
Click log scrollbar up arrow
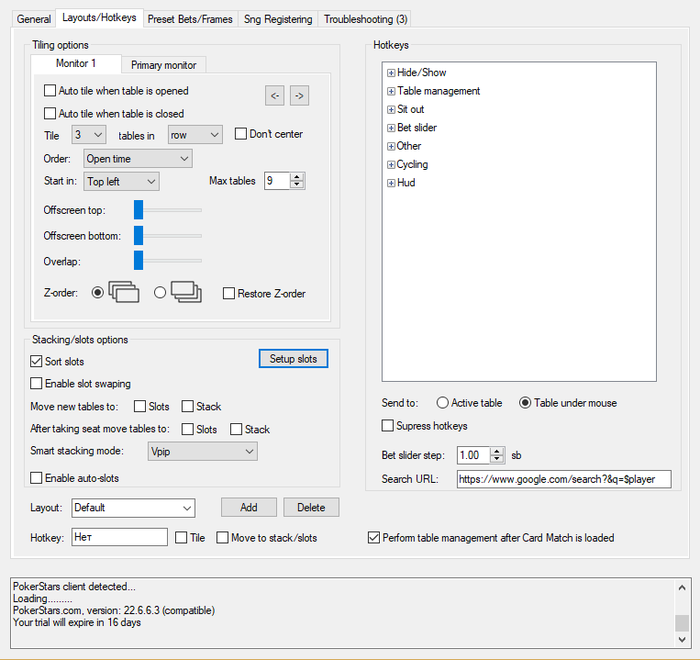pos(682,588)
